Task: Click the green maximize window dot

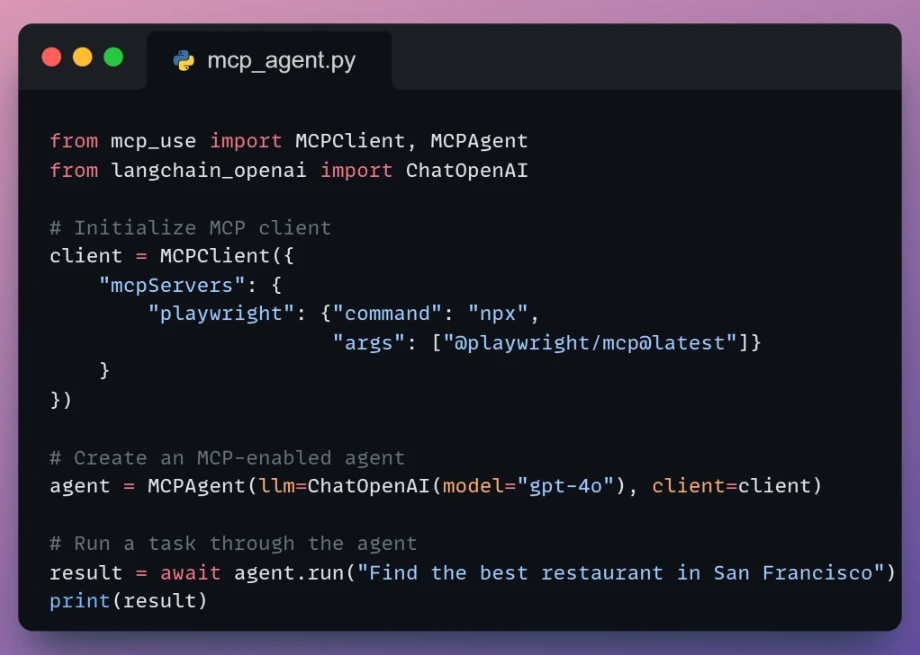Action: pos(113,57)
